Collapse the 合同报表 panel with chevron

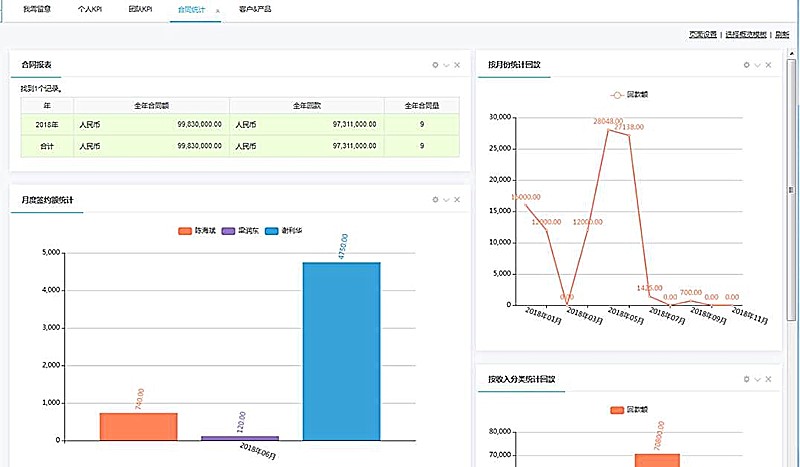446,65
